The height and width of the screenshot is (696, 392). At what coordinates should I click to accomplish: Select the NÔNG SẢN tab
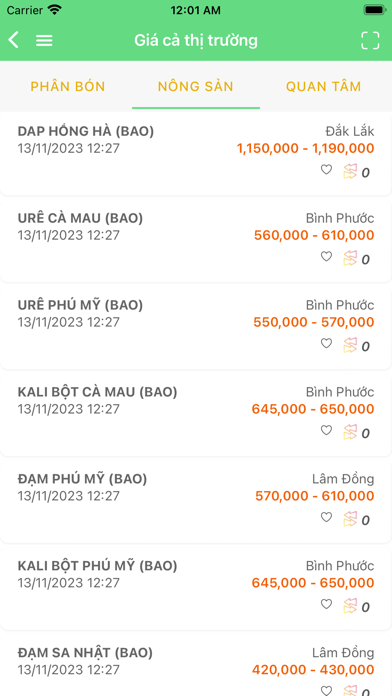pyautogui.click(x=196, y=86)
